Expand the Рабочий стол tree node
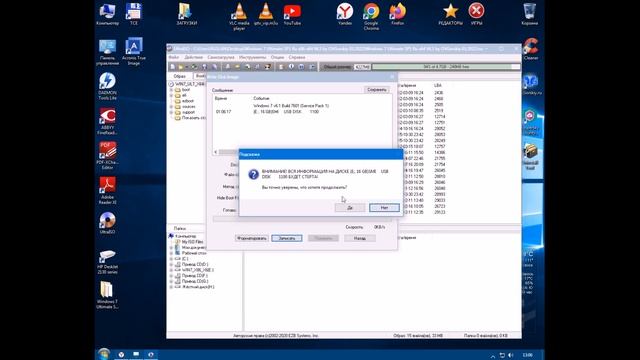 (171, 253)
